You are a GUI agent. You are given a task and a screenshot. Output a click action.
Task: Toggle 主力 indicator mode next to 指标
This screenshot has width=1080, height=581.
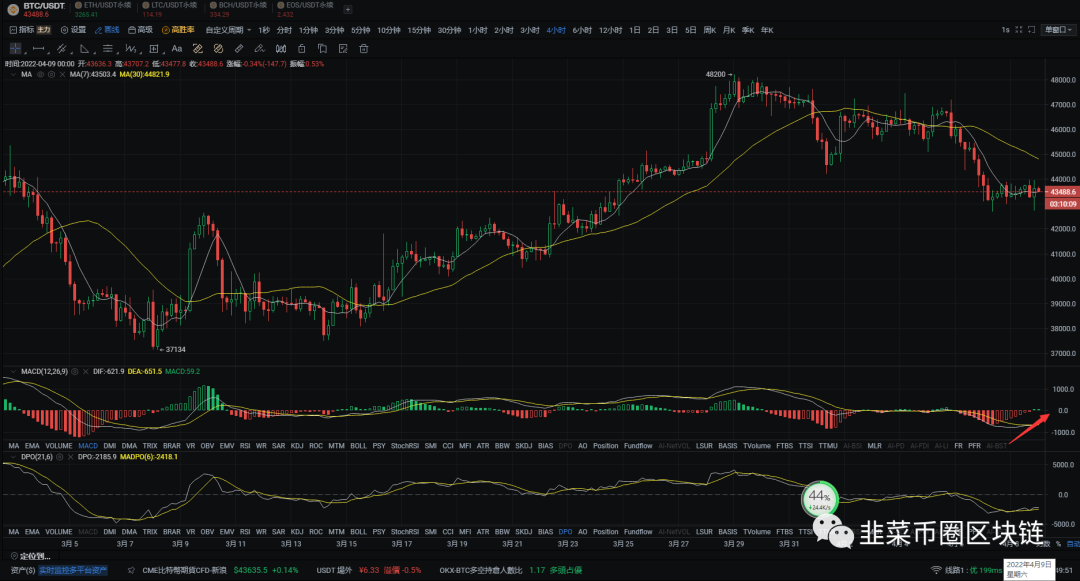[43, 30]
